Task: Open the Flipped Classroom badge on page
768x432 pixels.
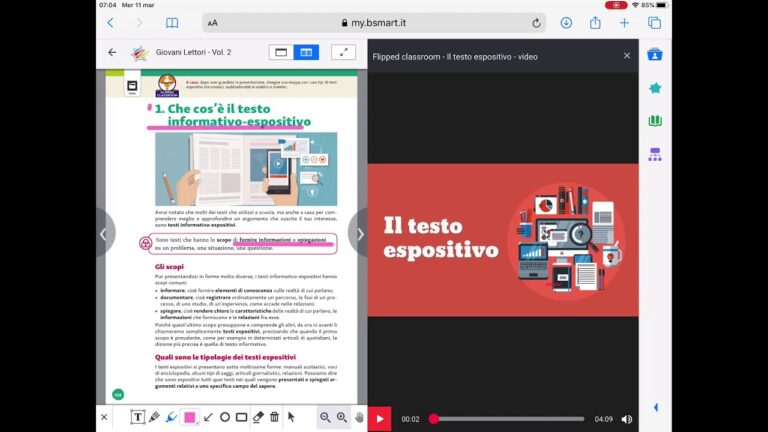Action: (x=167, y=86)
